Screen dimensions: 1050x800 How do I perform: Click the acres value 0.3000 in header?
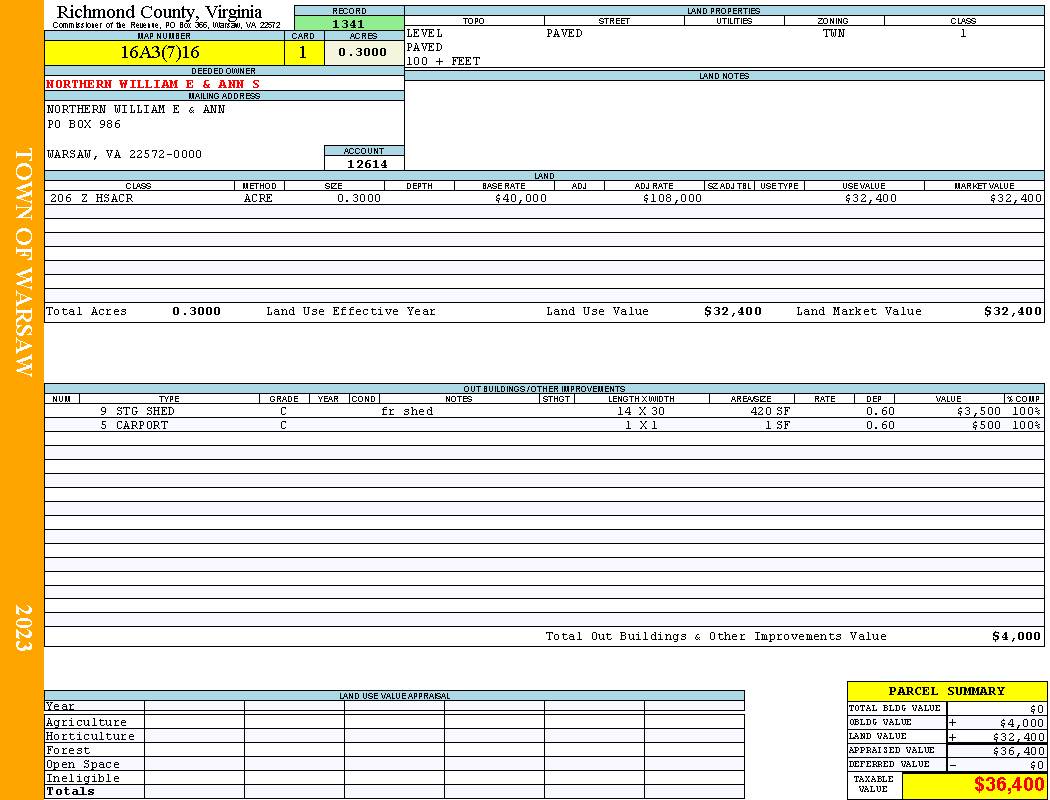[x=362, y=52]
